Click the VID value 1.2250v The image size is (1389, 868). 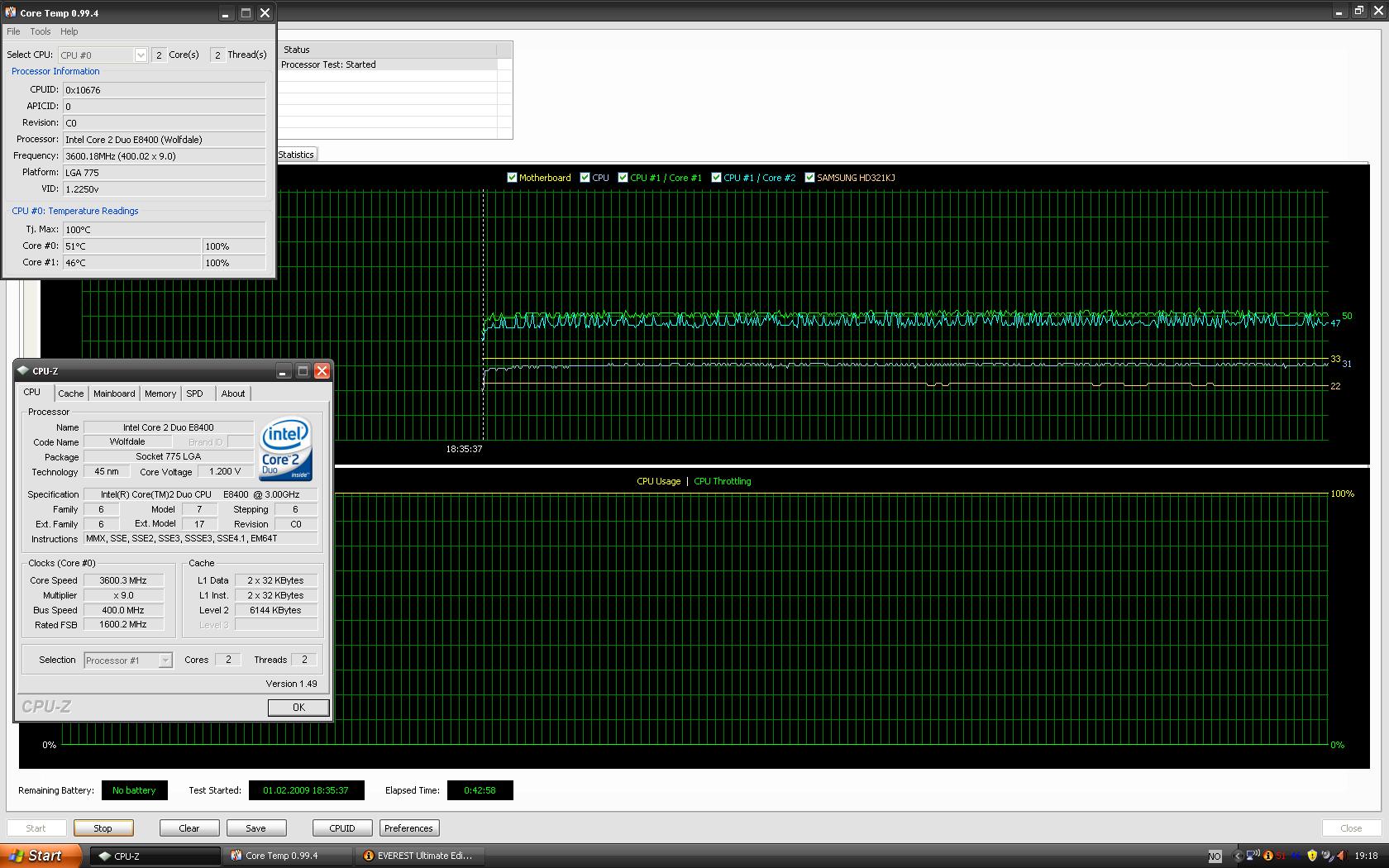(x=165, y=189)
